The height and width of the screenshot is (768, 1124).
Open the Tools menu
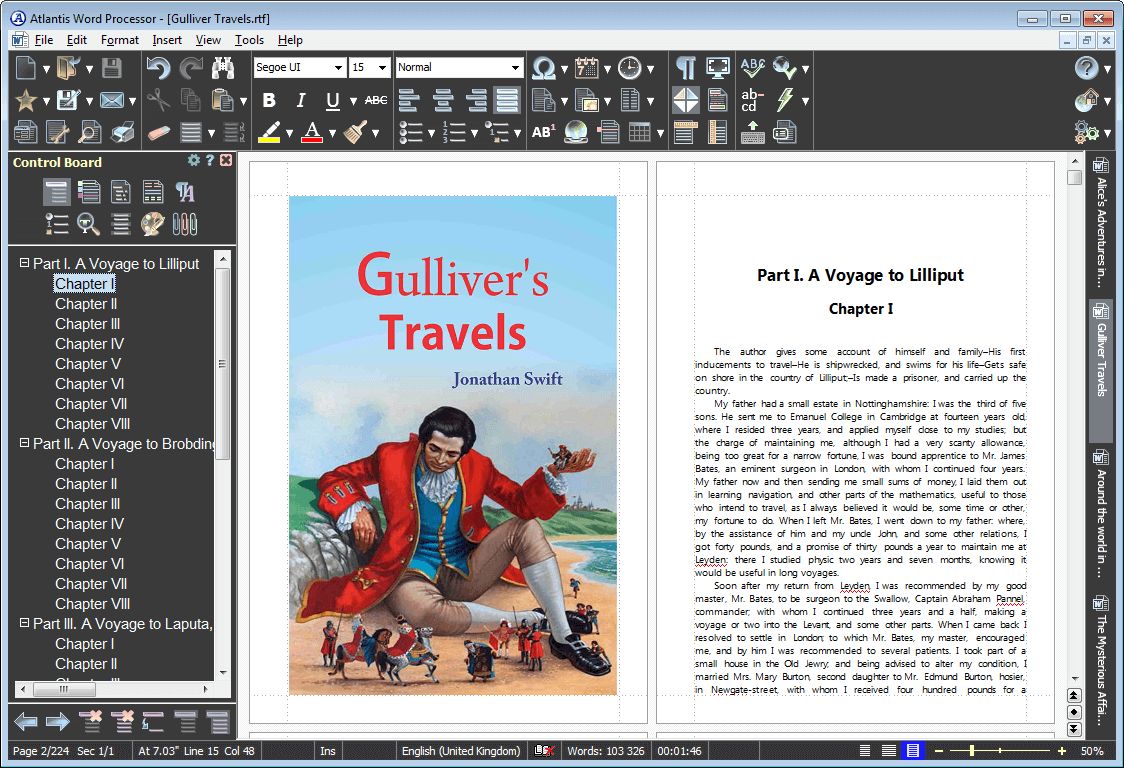[249, 40]
